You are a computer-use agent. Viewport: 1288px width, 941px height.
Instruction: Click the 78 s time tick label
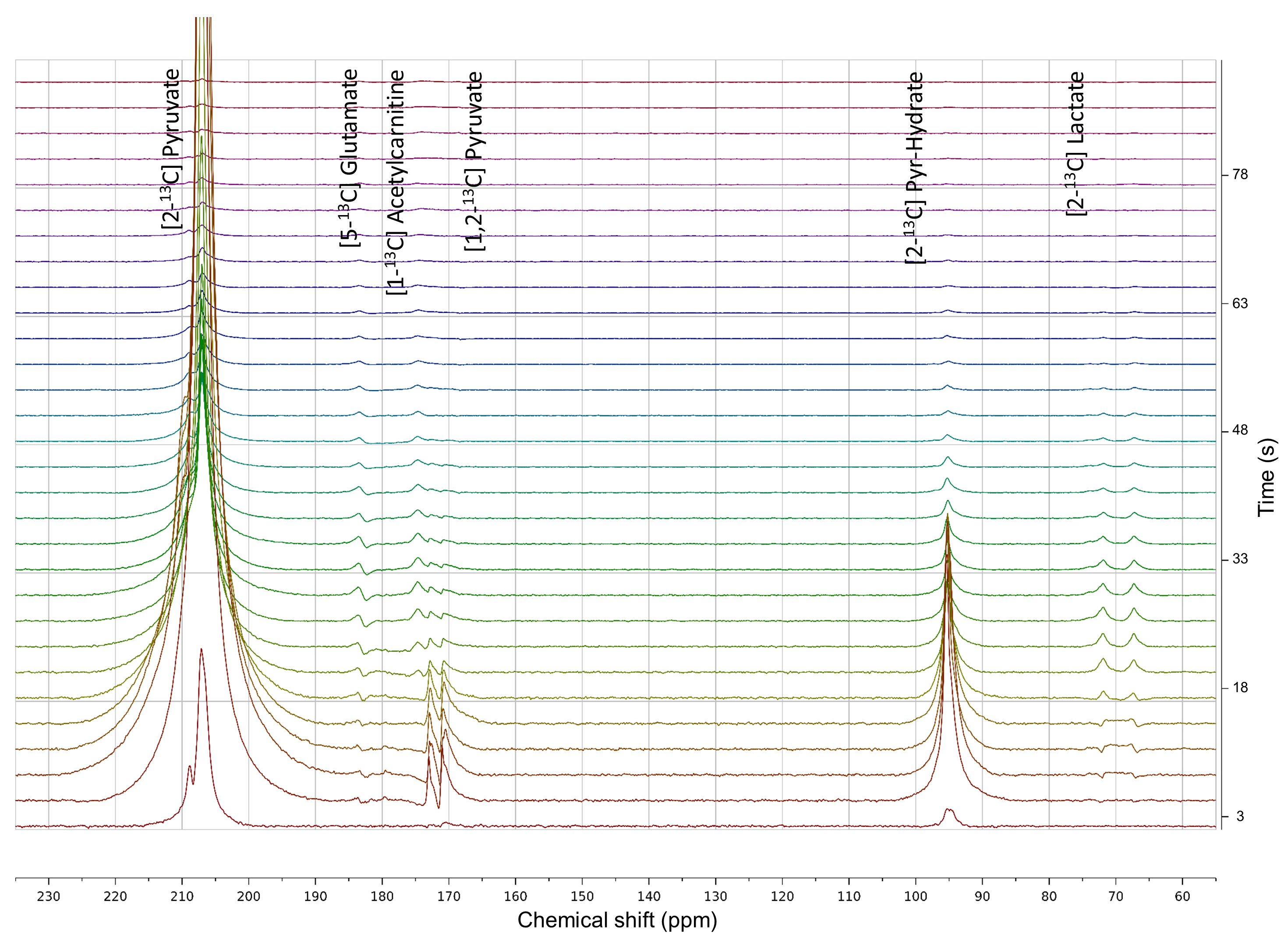pos(1239,175)
